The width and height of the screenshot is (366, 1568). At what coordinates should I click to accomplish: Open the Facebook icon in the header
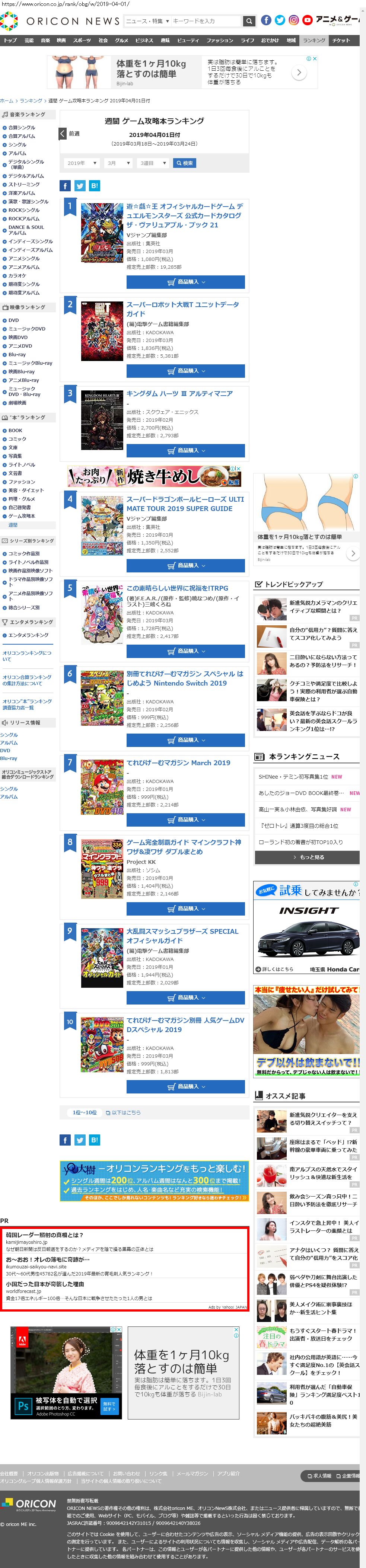(x=266, y=20)
